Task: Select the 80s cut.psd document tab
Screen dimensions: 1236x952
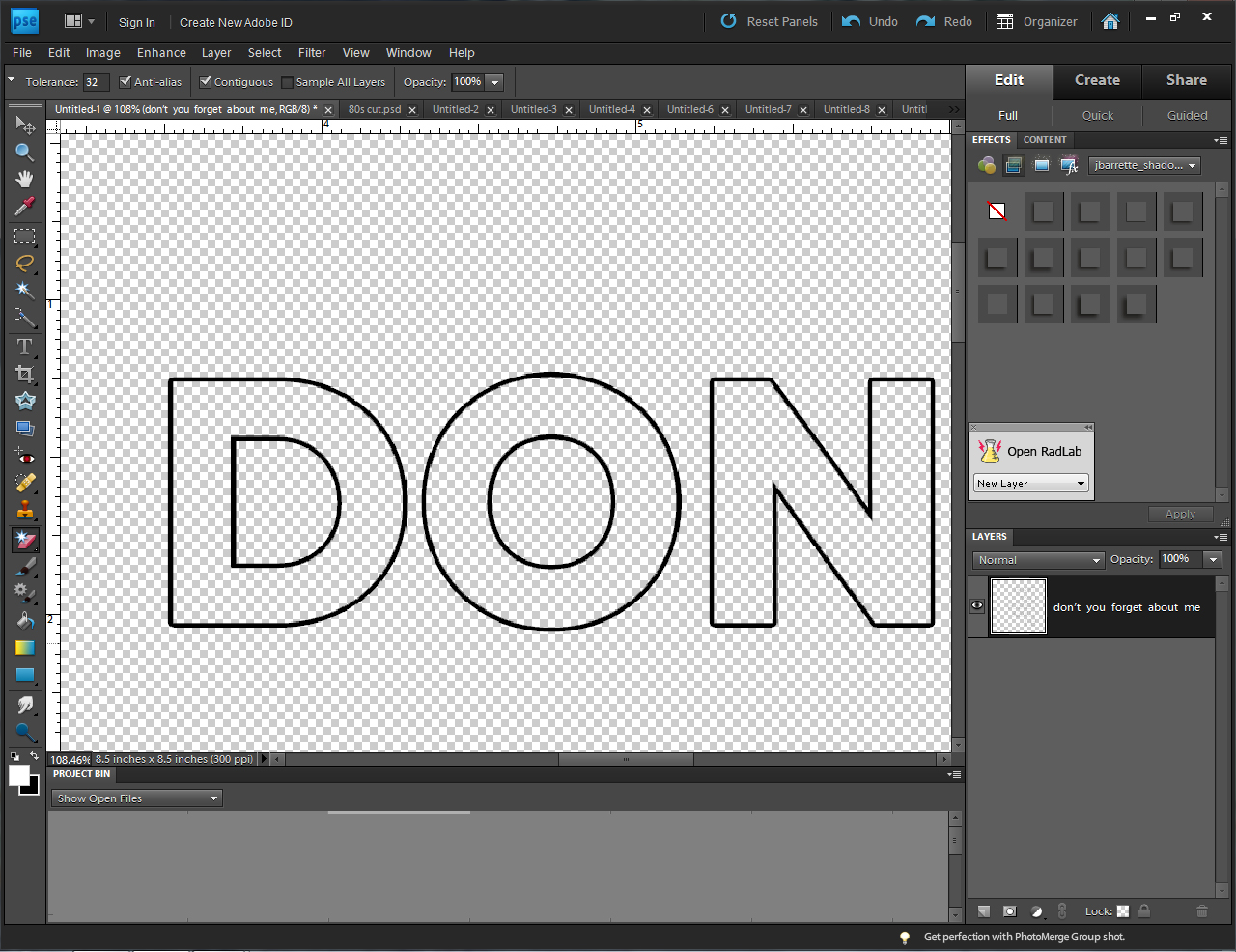Action: 375,109
